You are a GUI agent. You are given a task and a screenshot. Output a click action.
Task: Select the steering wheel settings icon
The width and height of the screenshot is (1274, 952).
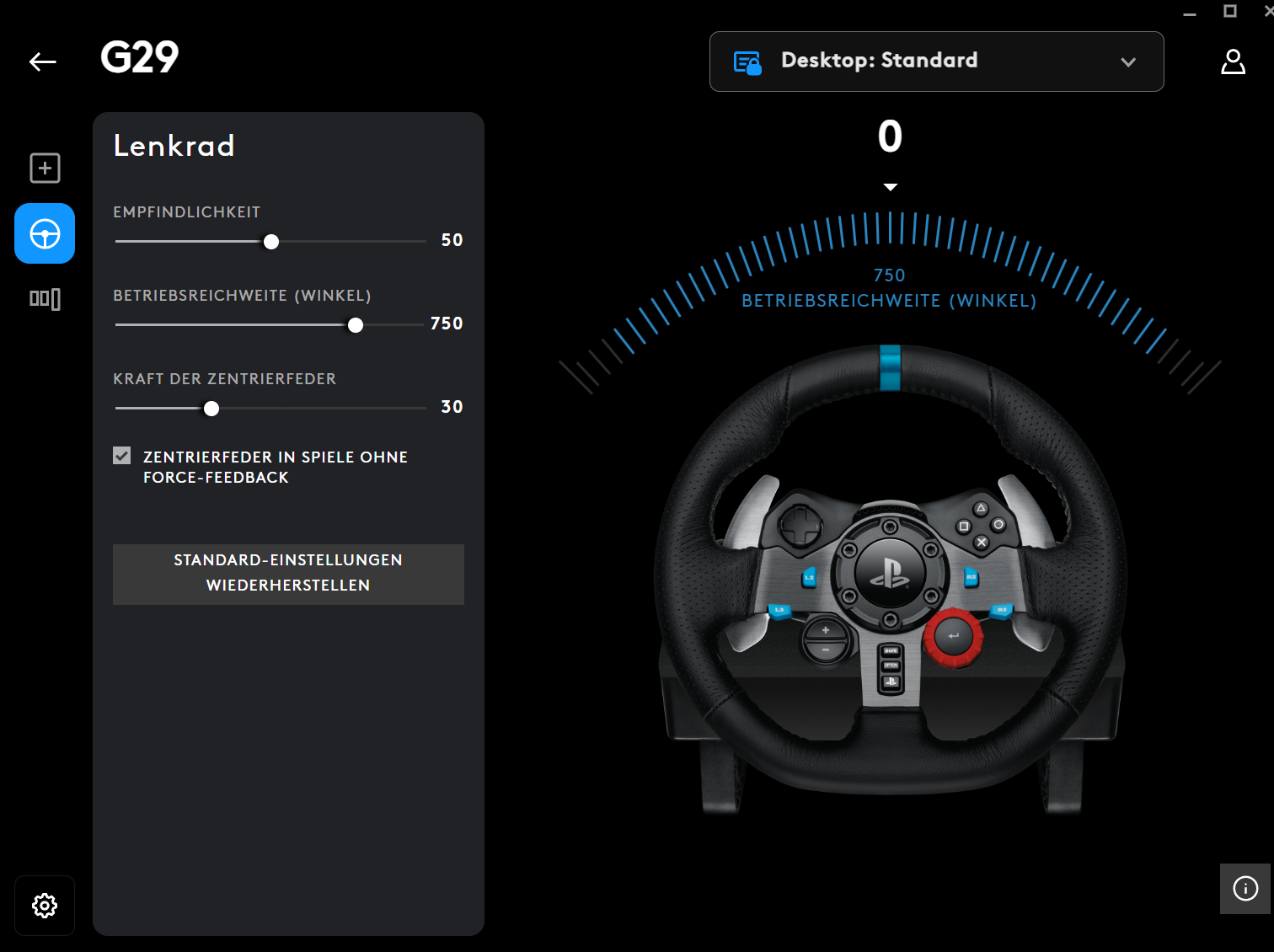(x=45, y=233)
